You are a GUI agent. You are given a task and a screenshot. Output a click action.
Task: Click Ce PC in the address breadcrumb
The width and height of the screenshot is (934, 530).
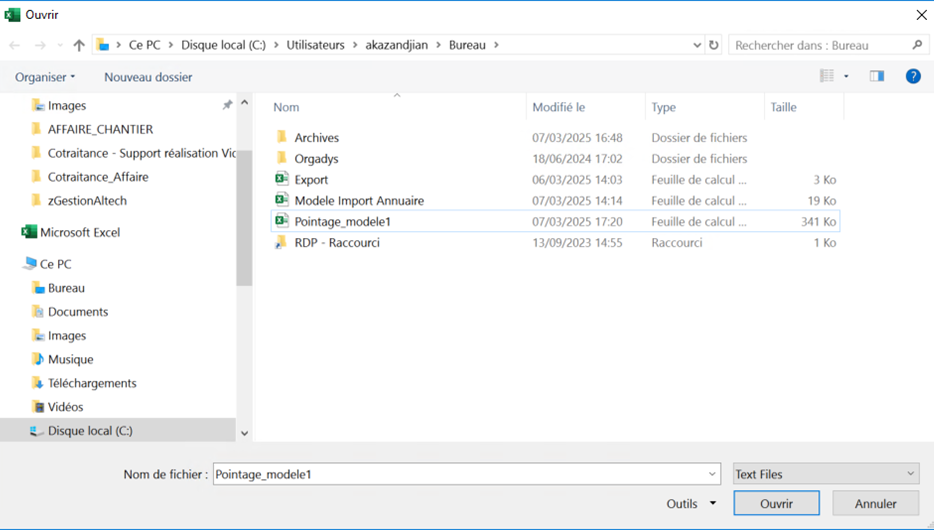pyautogui.click(x=145, y=45)
